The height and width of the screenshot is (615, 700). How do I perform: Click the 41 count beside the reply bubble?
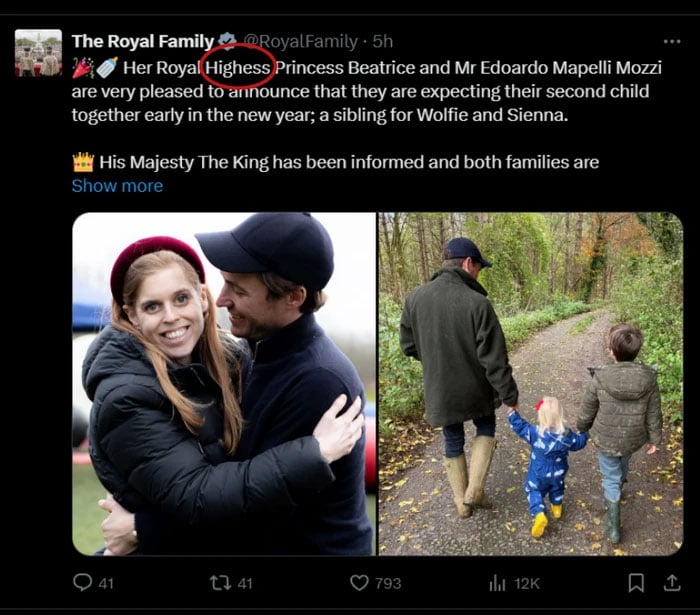point(107,583)
